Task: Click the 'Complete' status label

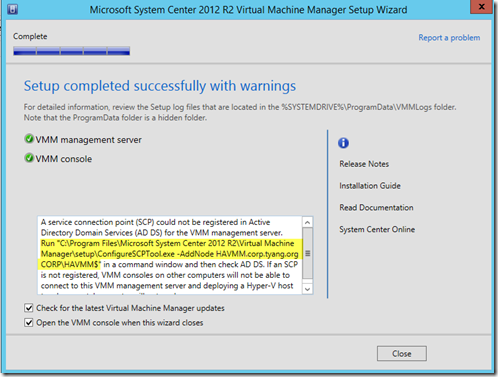Action: [30, 36]
